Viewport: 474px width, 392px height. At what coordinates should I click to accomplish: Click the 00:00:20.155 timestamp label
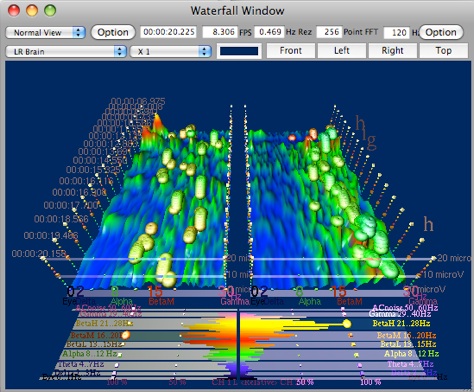click(39, 254)
